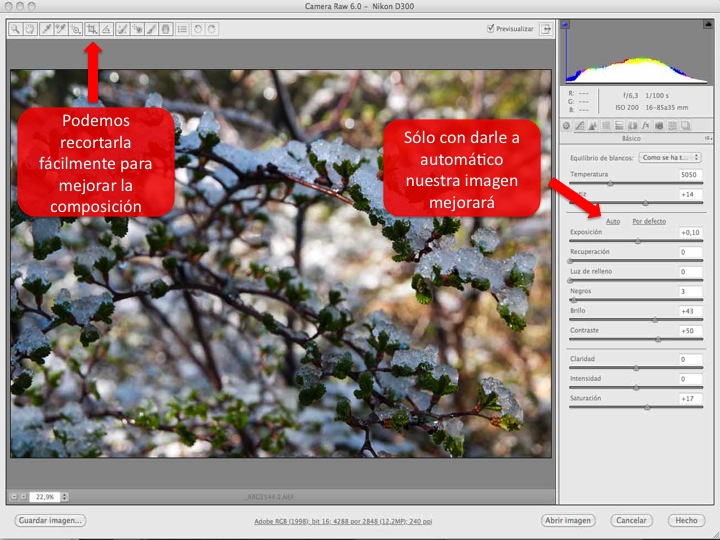Viewport: 720px width, 540px height.
Task: Toggle shadow clipping warning in histogram
Action: pyautogui.click(x=566, y=25)
